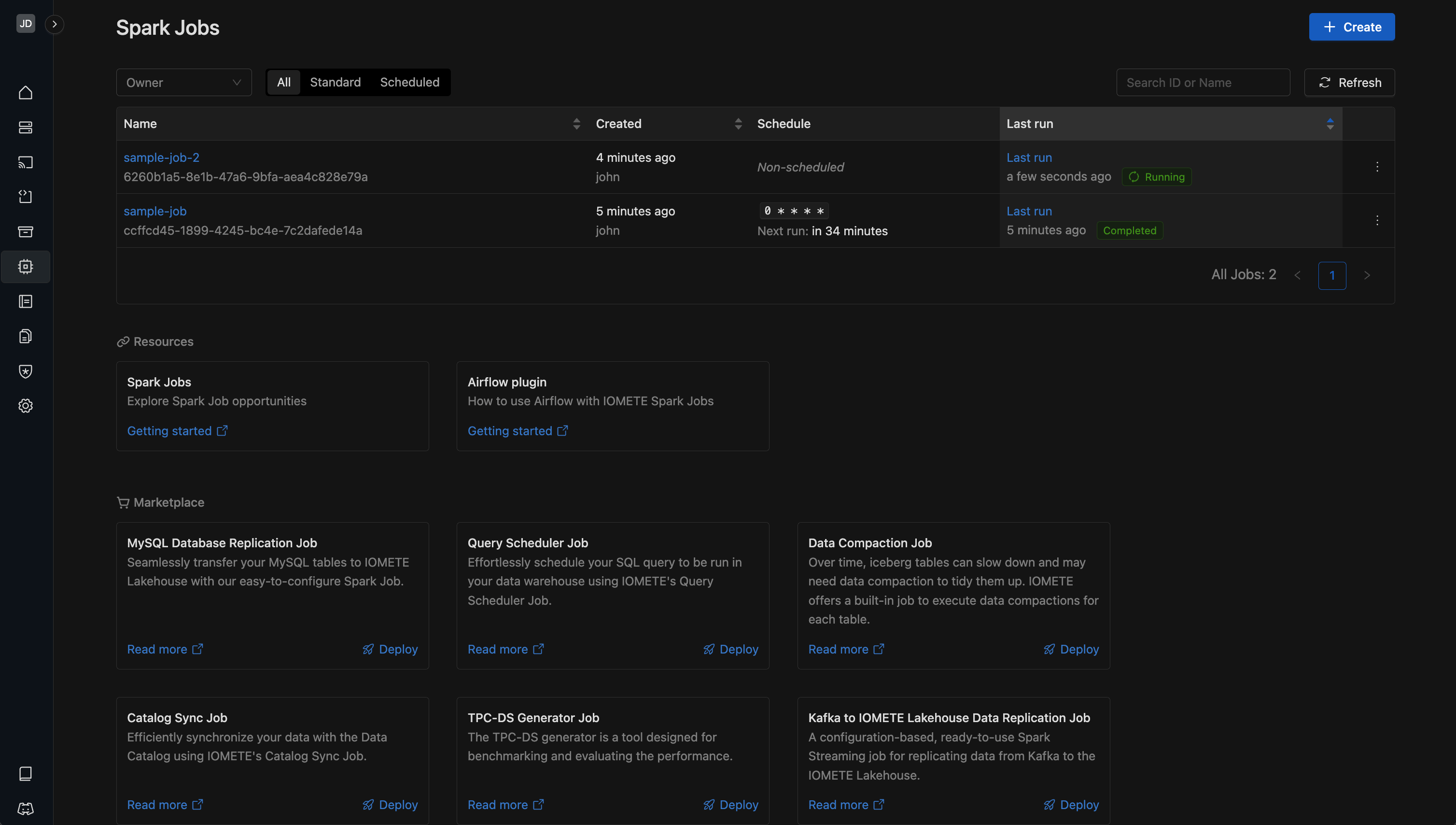Click job ID ccffcd45-1899-4245-bc4e-7c2dafede14a
The image size is (1456, 825).
click(243, 230)
